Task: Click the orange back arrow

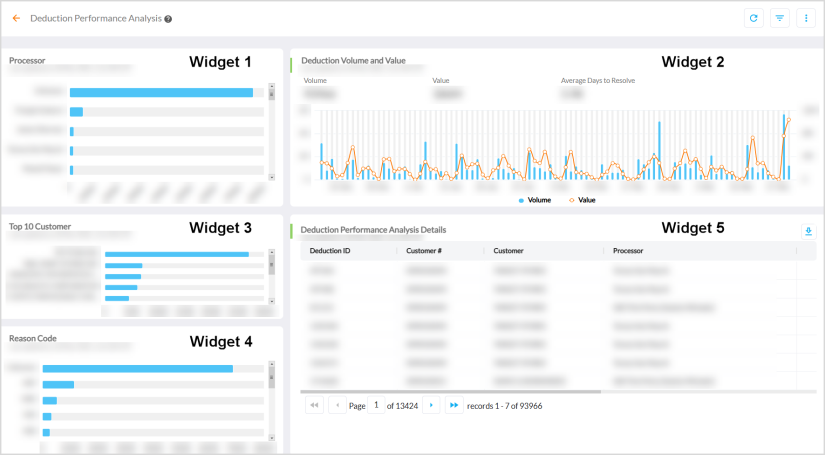Action: (x=16, y=18)
